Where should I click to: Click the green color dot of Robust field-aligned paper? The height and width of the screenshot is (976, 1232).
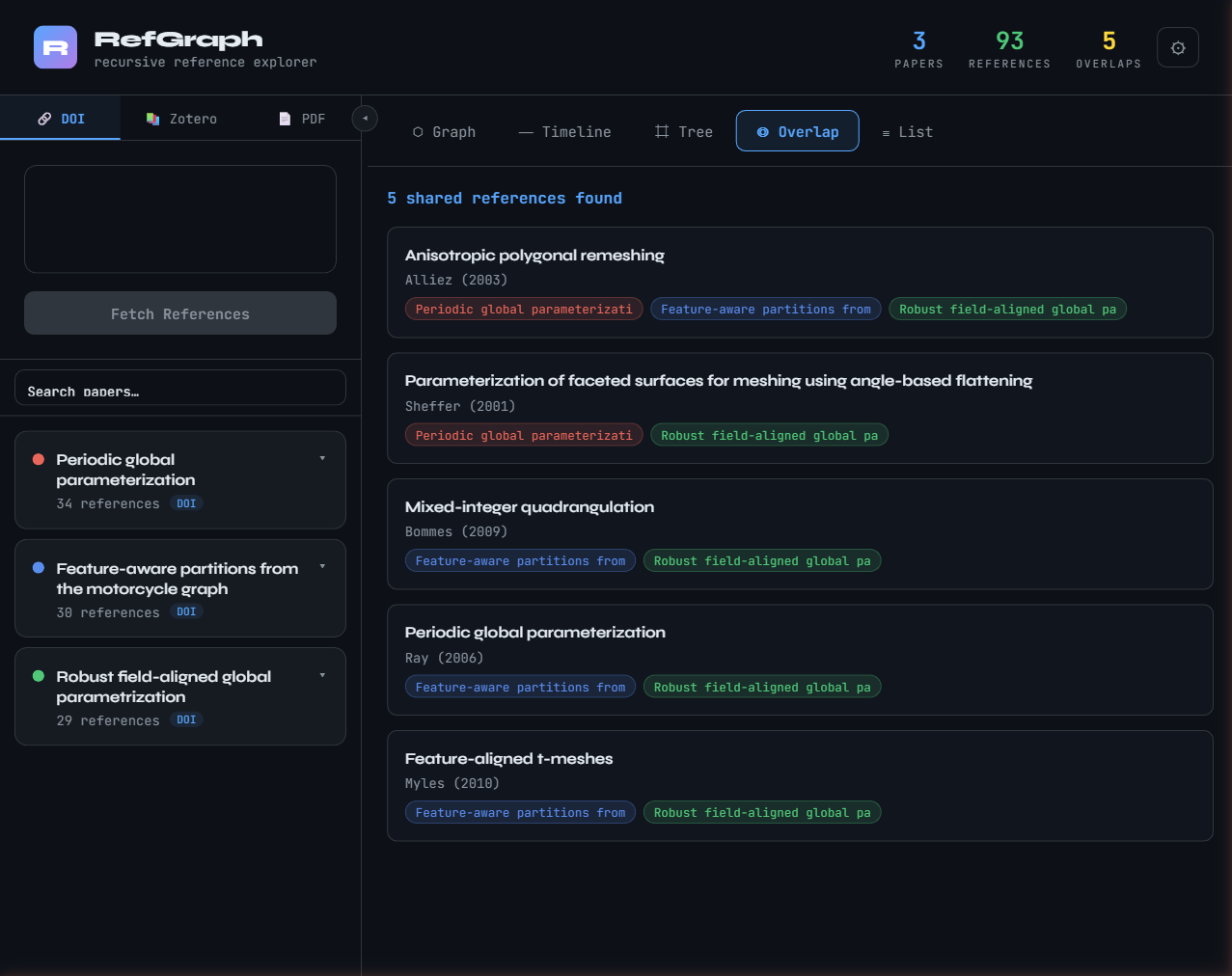[39, 676]
